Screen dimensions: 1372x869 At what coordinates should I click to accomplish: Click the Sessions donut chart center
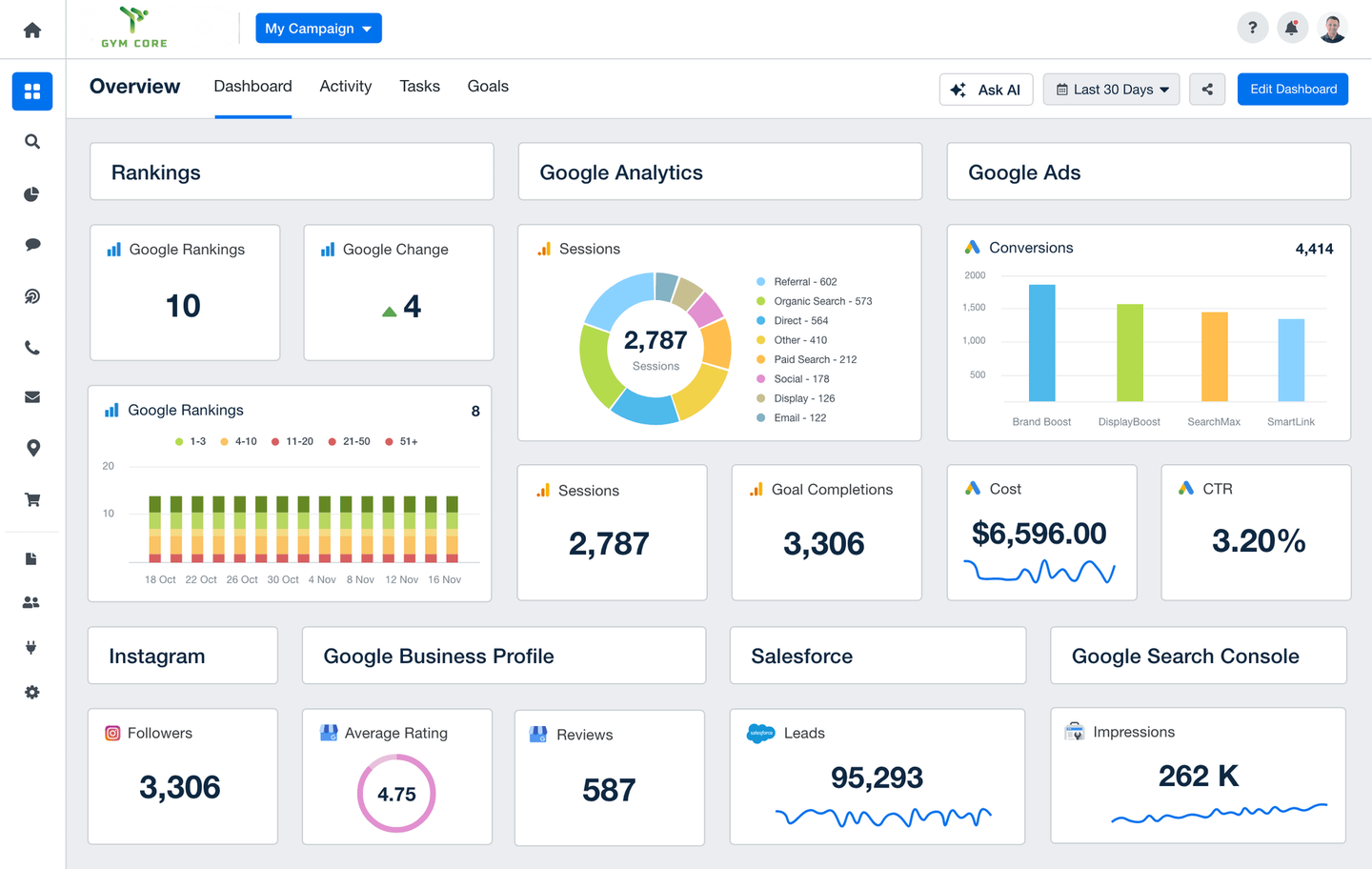(656, 350)
